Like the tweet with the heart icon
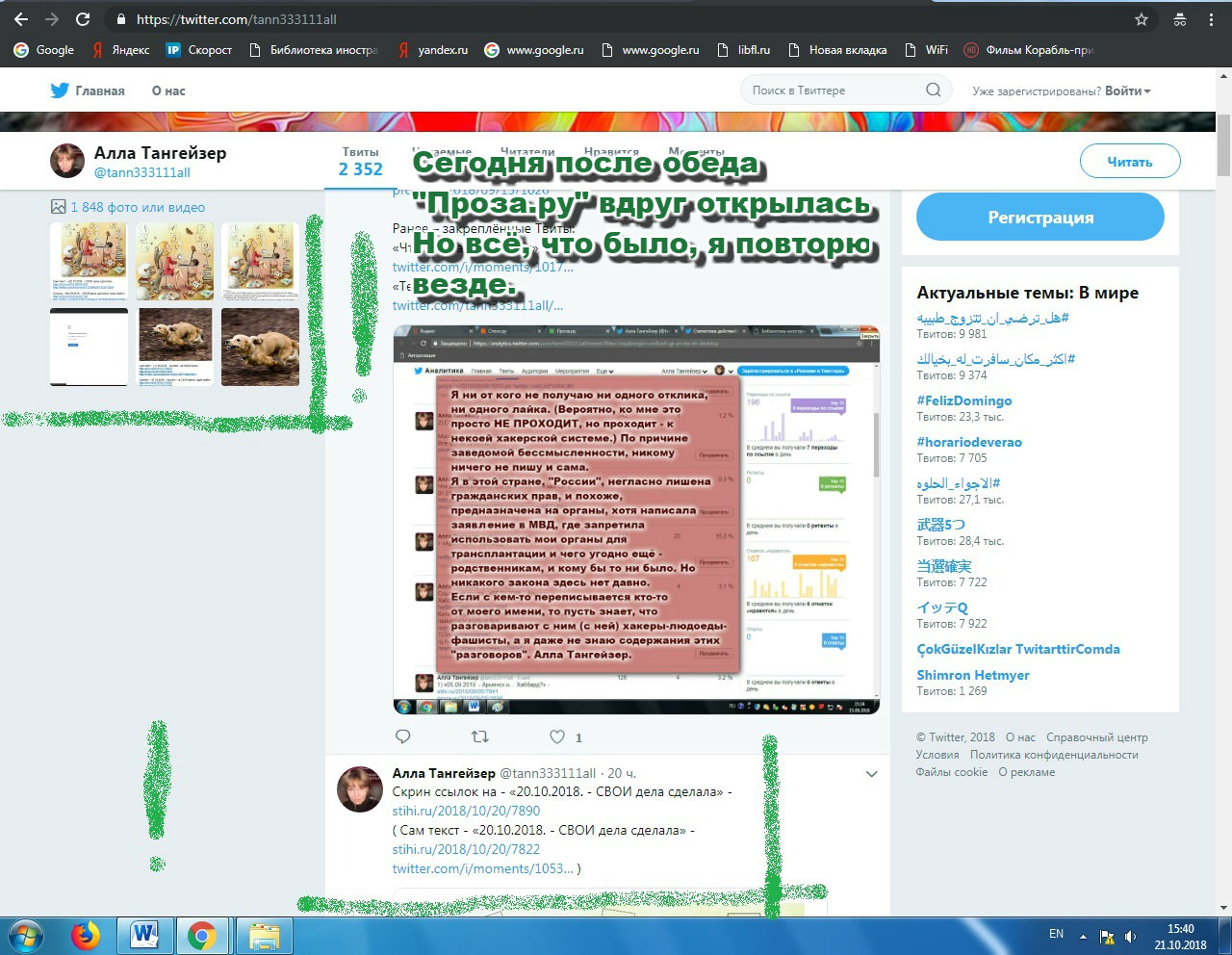 557,736
